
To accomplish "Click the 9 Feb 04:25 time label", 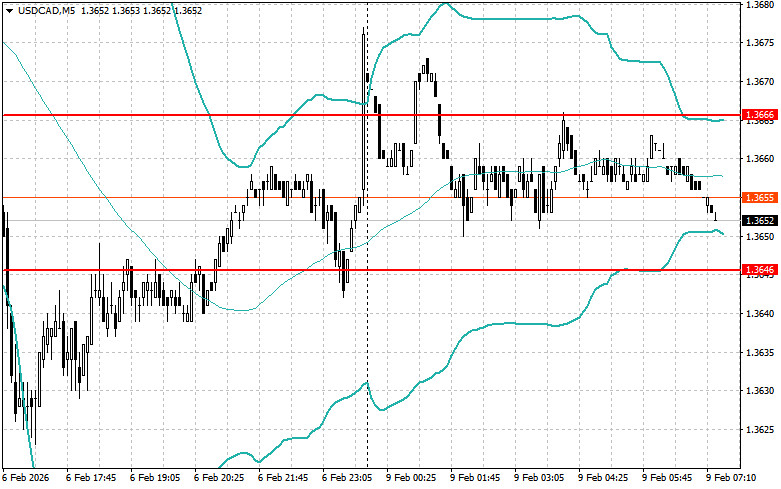I will (603, 478).
